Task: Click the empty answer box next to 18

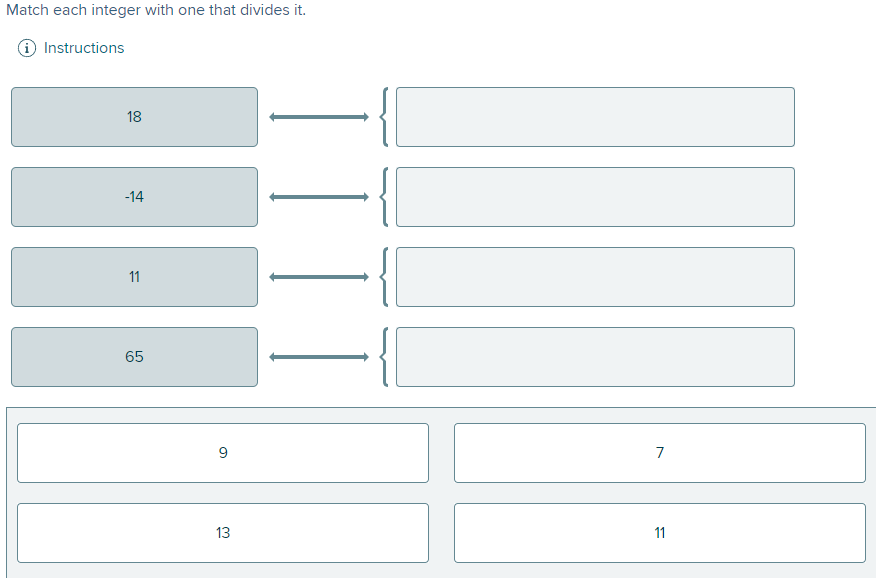Action: [594, 117]
